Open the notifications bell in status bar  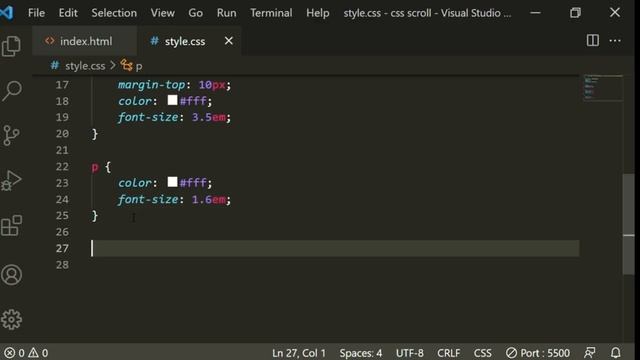tap(616, 352)
